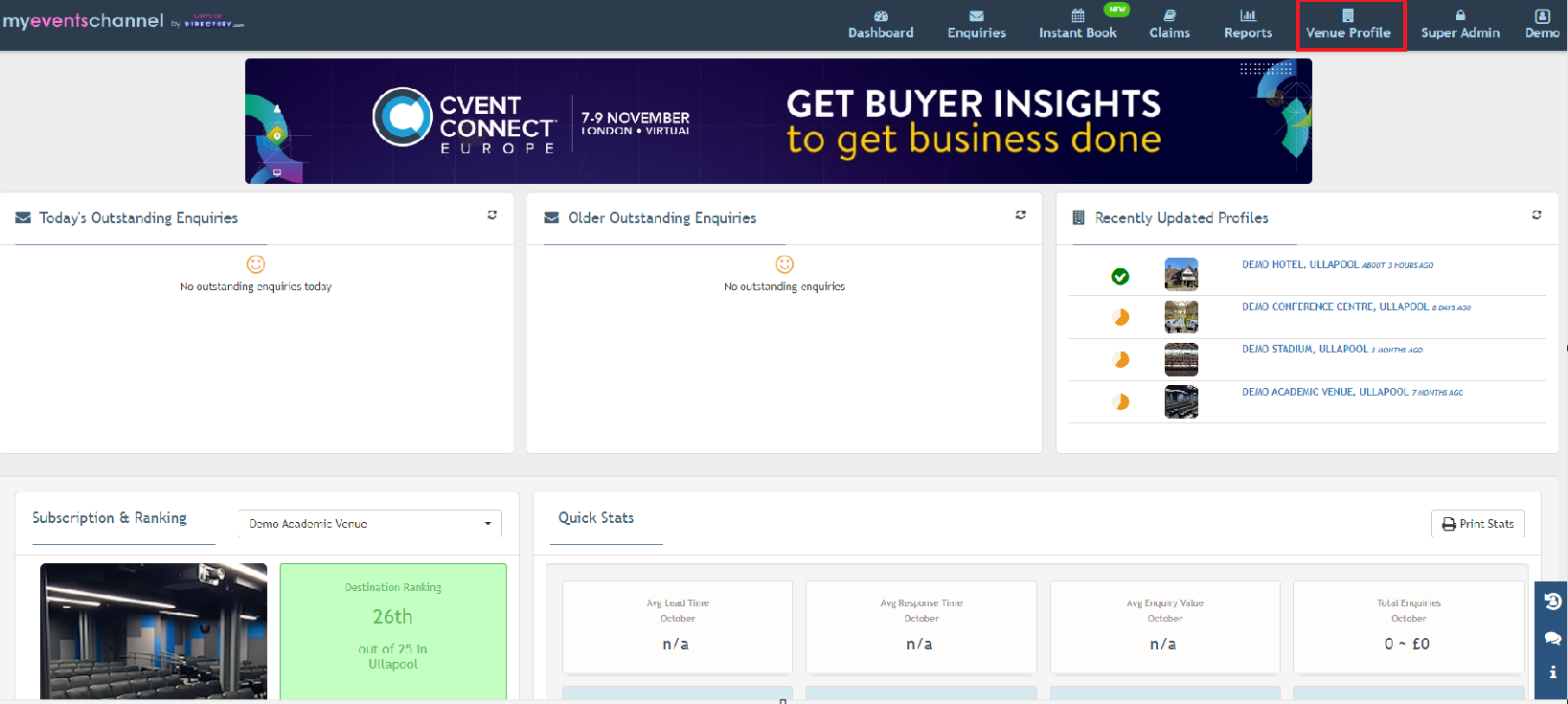Click the Print Stats button
Viewport: 1568px width, 704px height.
(1477, 524)
